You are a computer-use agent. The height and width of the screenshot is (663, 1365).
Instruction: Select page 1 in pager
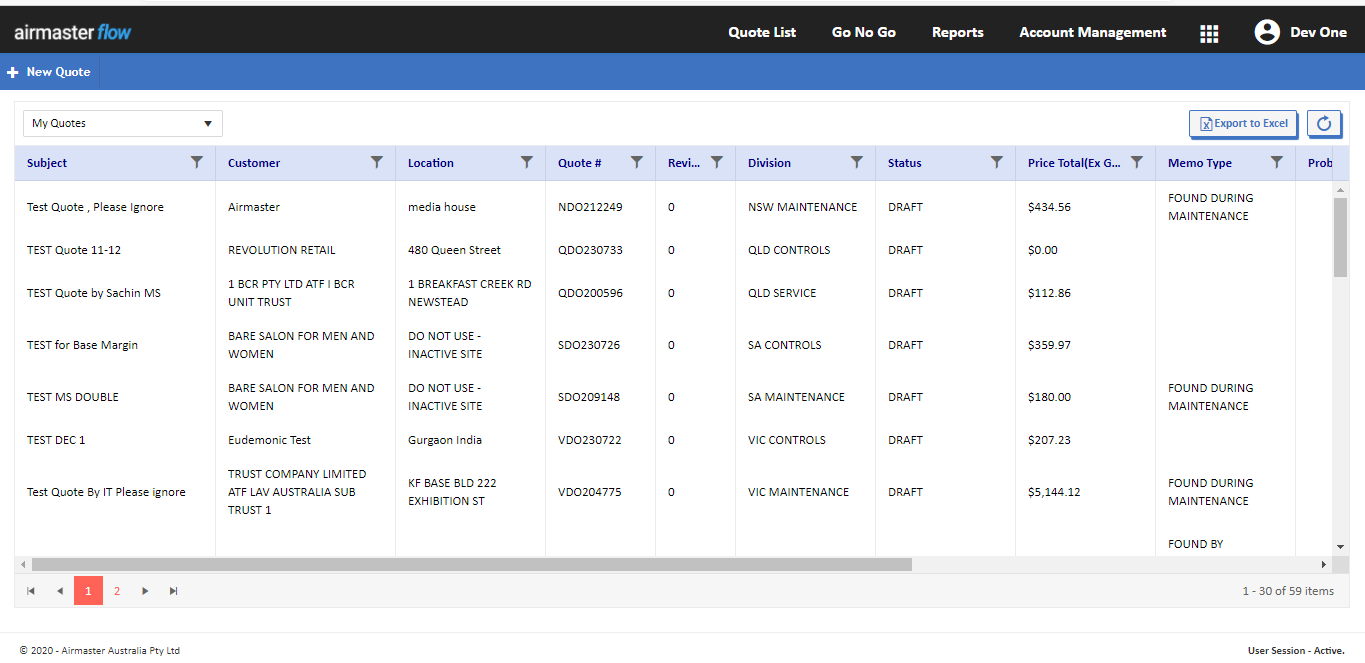88,591
